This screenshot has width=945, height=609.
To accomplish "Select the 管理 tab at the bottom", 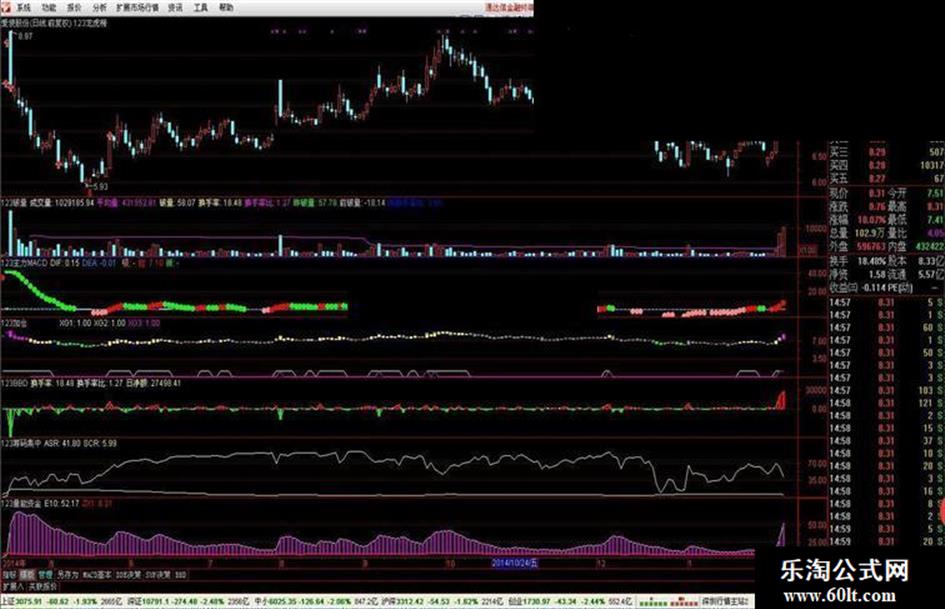I will tap(45, 575).
